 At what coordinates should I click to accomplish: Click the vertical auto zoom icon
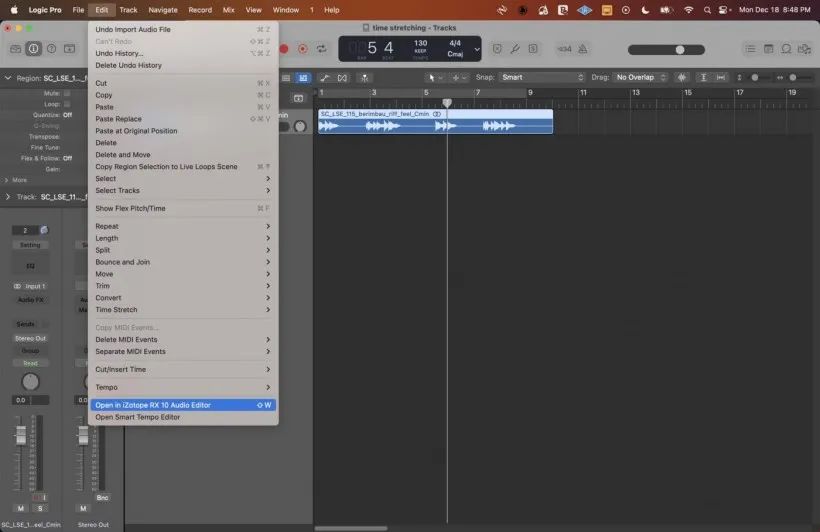[703, 77]
